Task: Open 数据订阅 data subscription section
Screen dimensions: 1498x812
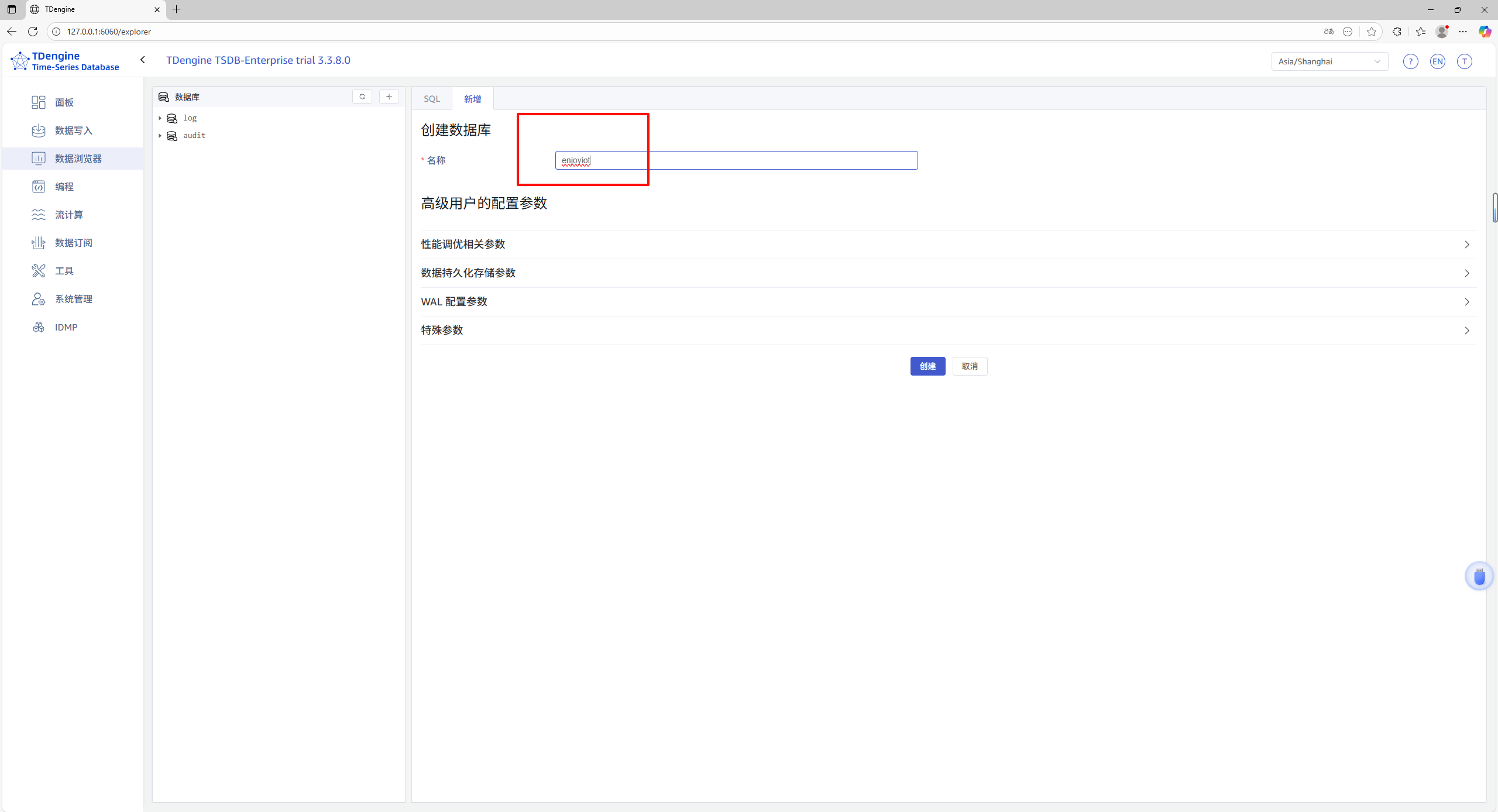Action: [73, 243]
